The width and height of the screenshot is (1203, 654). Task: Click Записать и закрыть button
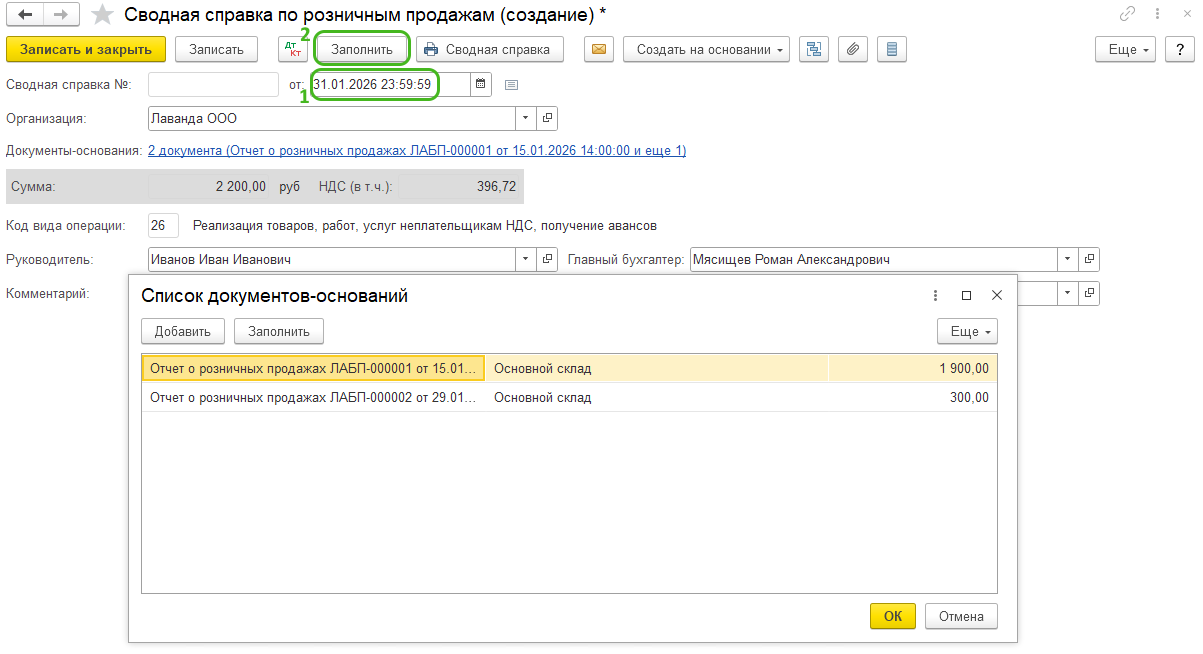86,49
